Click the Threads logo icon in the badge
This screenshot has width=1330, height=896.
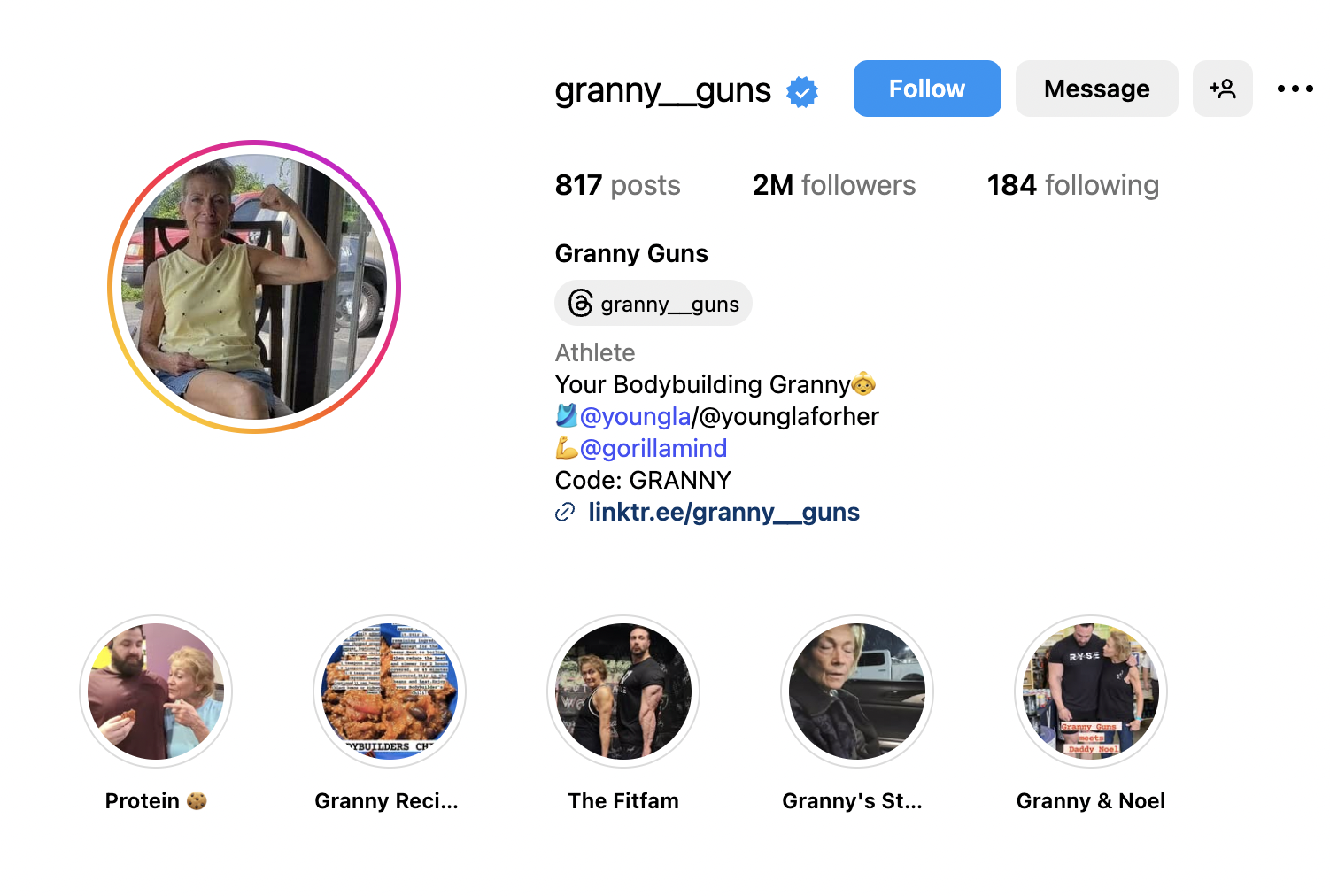click(x=580, y=304)
